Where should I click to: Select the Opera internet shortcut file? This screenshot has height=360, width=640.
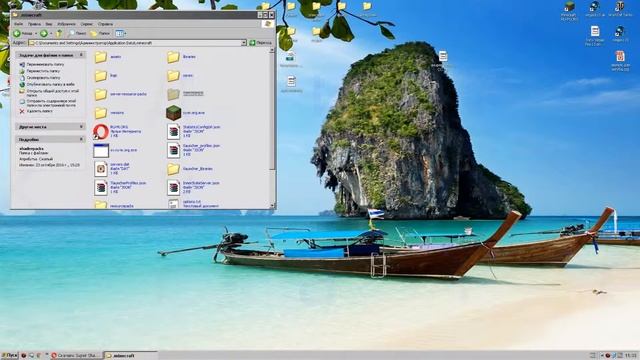coord(101,132)
